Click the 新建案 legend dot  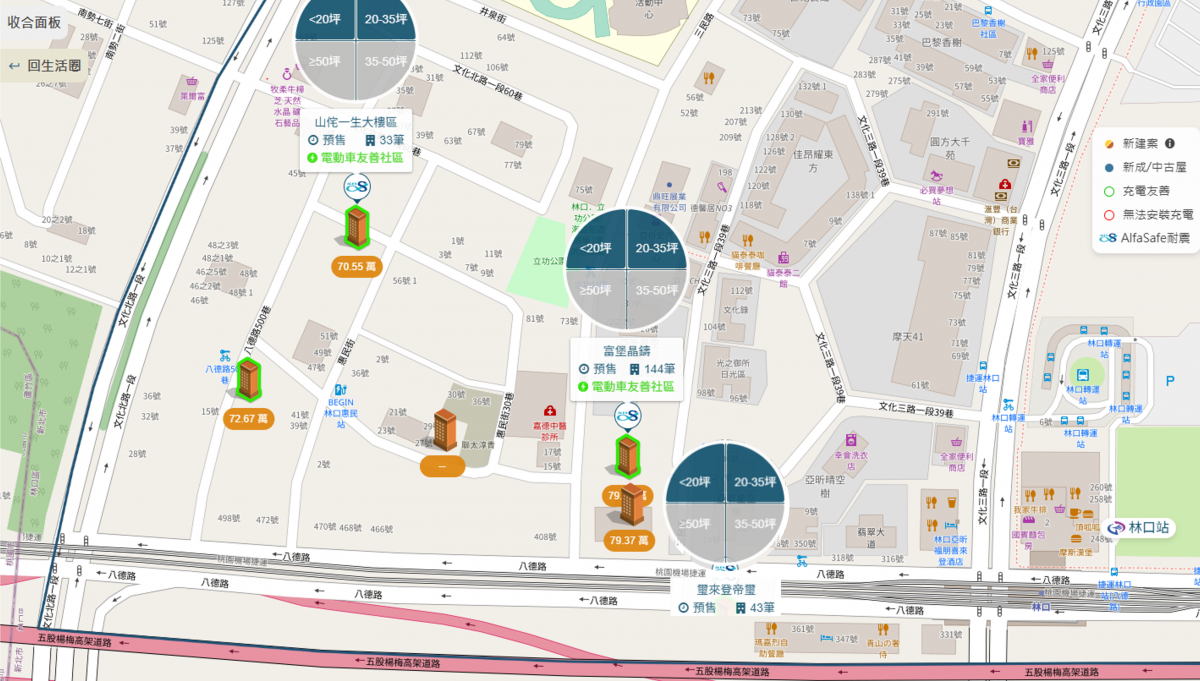pyautogui.click(x=1108, y=144)
